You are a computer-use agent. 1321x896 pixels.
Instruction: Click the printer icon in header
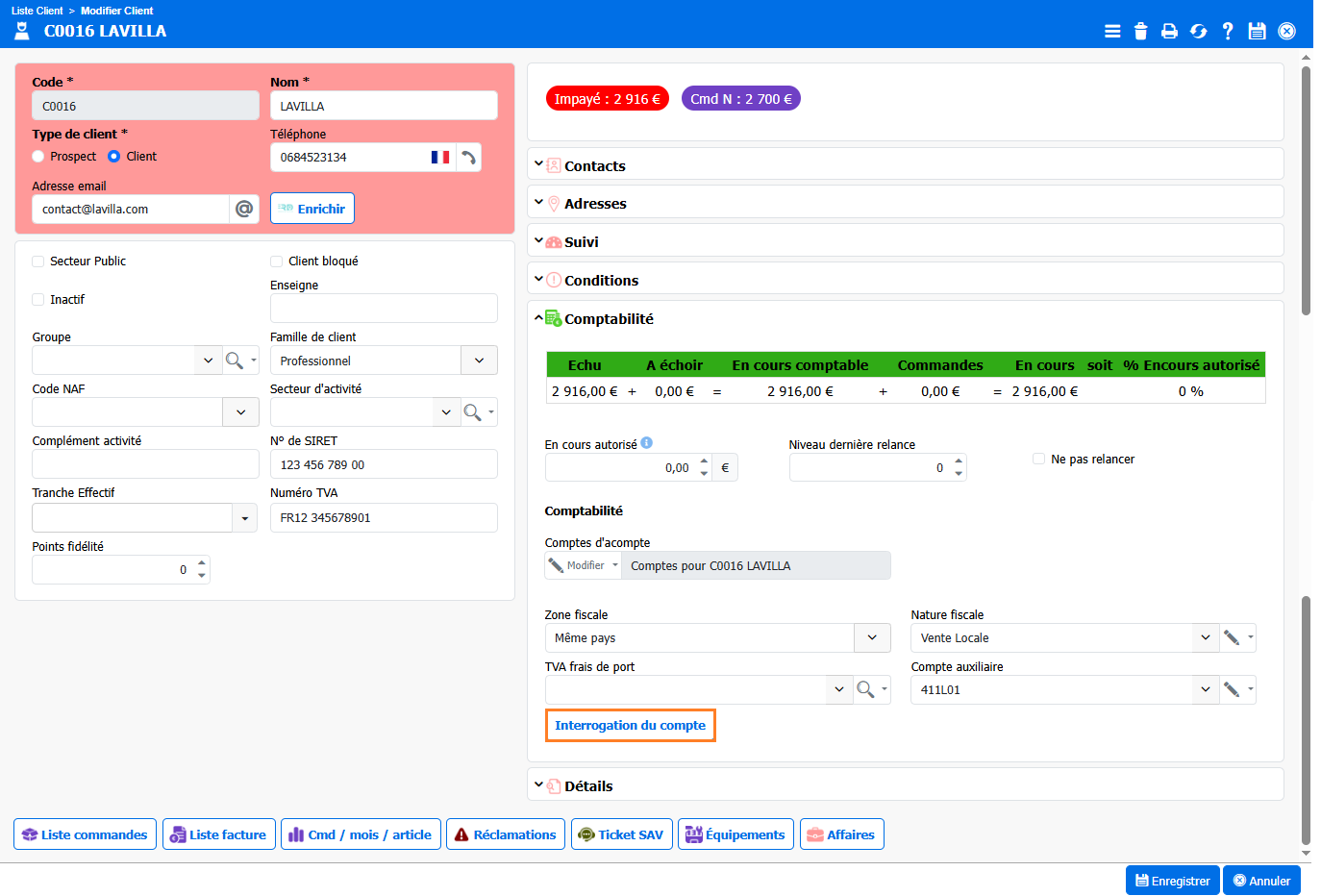[x=1169, y=31]
